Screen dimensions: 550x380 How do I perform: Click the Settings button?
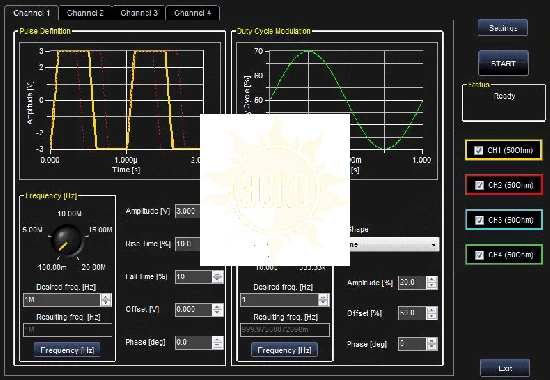pyautogui.click(x=503, y=28)
